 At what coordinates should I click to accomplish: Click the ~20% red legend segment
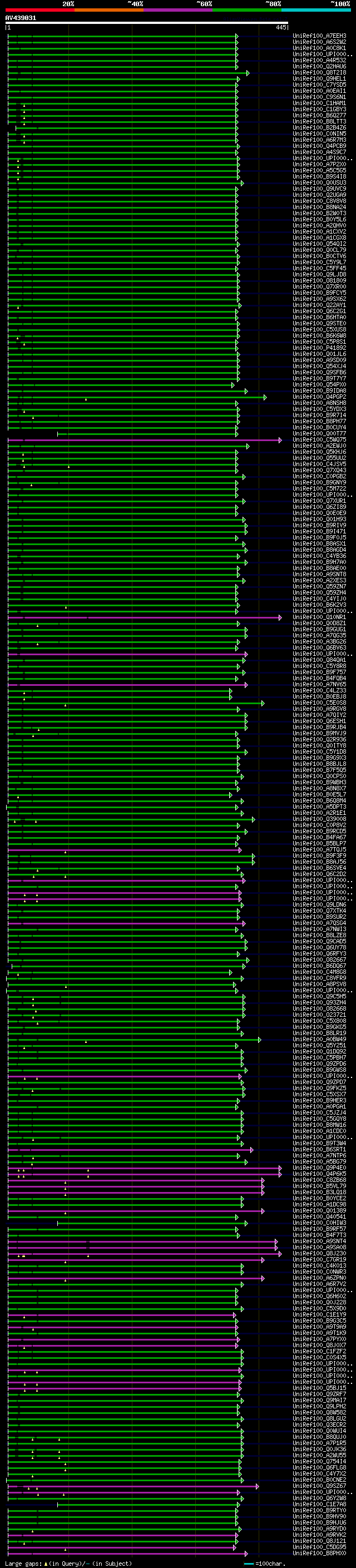(x=40, y=10)
